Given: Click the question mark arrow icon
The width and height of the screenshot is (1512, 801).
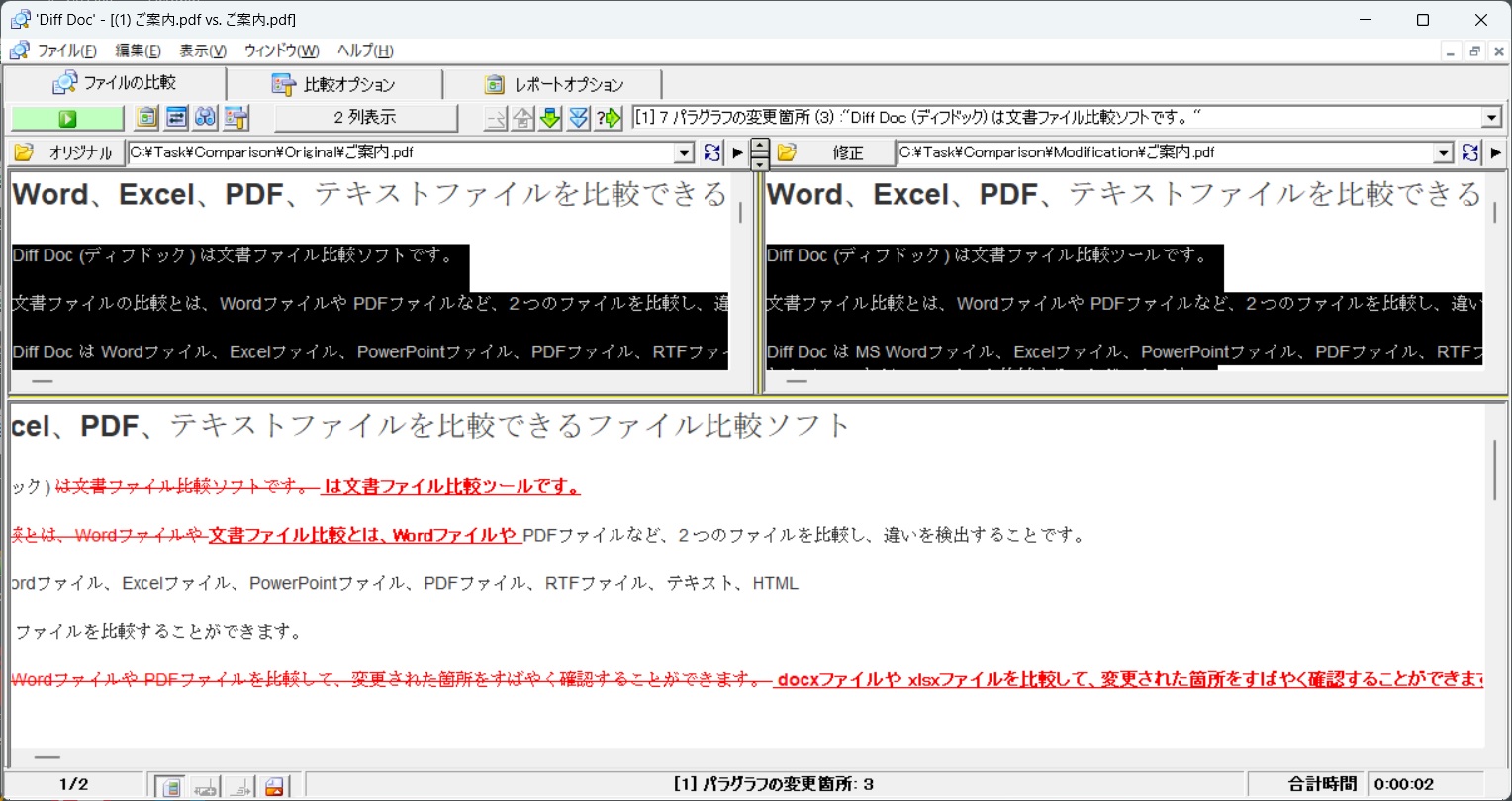Looking at the screenshot, I should [x=609, y=118].
